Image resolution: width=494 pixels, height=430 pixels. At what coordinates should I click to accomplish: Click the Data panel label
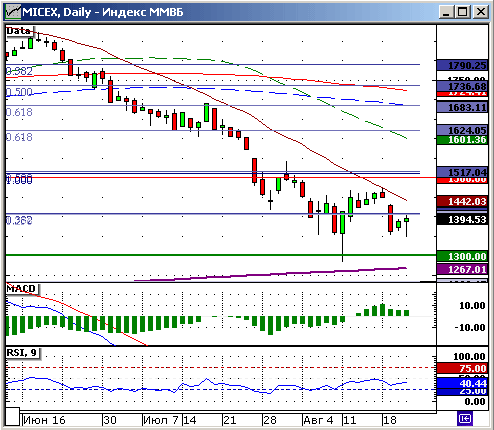click(x=19, y=31)
